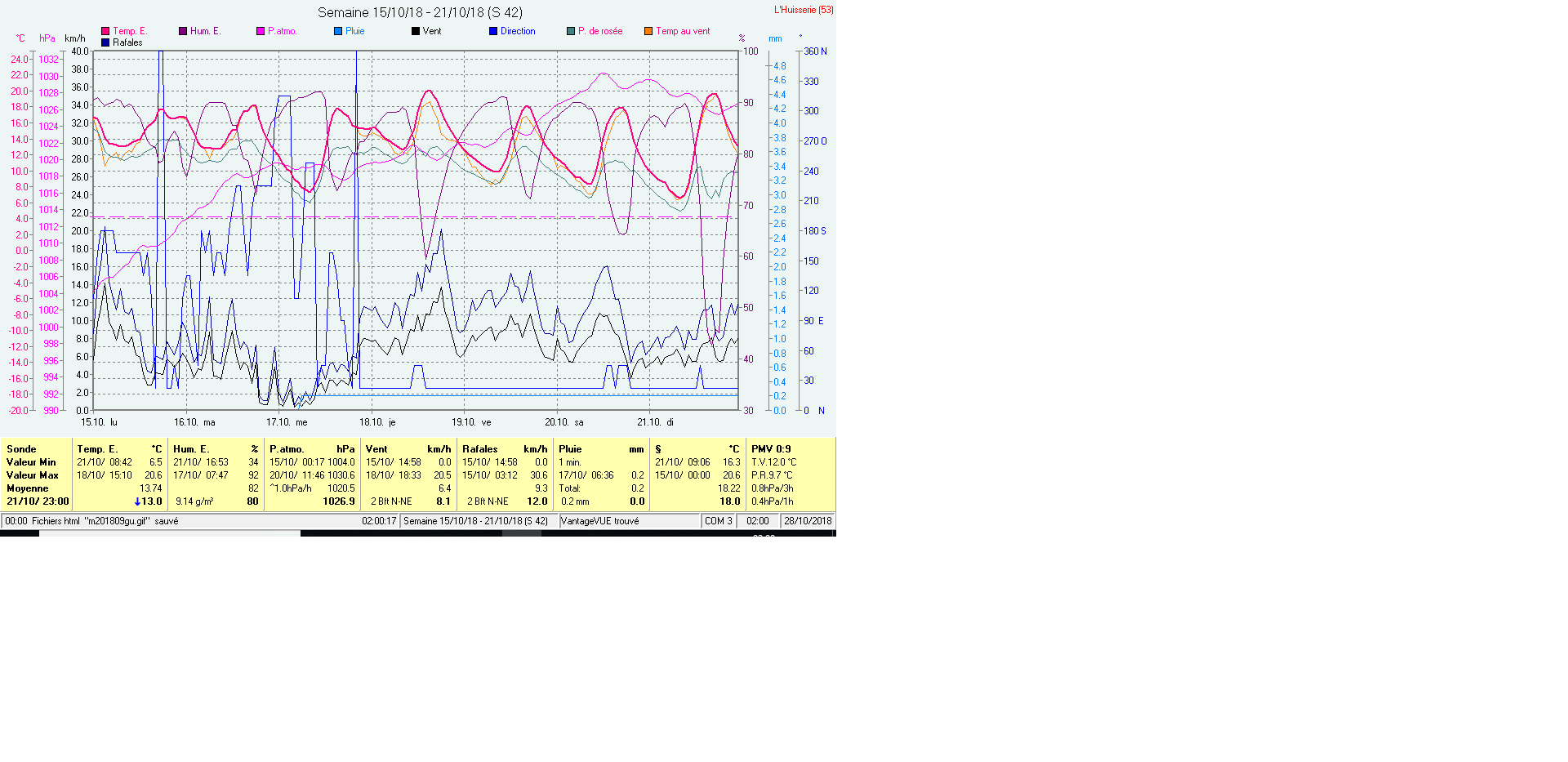Click the dark blue Rafales legend swatch
1568x762 pixels.
[105, 42]
